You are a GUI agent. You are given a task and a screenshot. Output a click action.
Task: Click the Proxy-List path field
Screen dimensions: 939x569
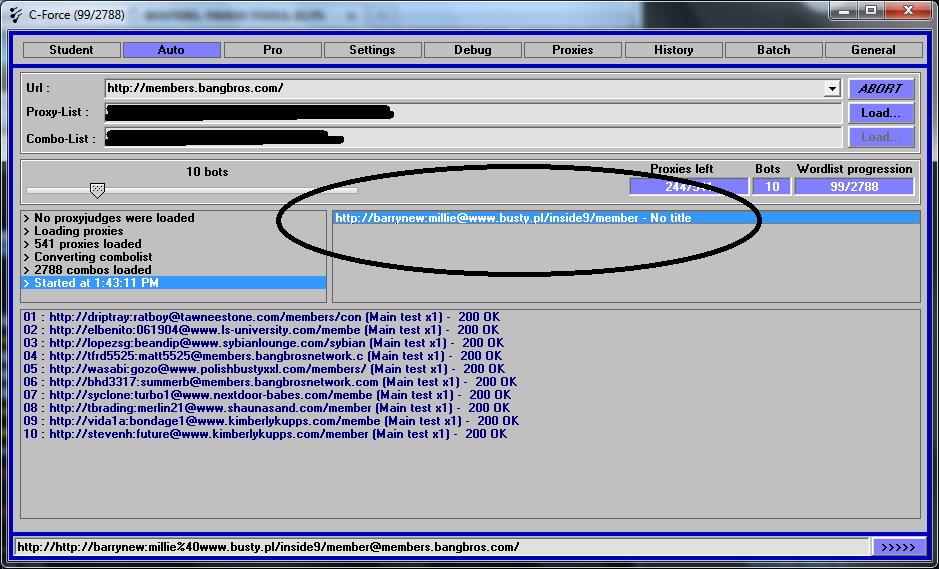473,113
